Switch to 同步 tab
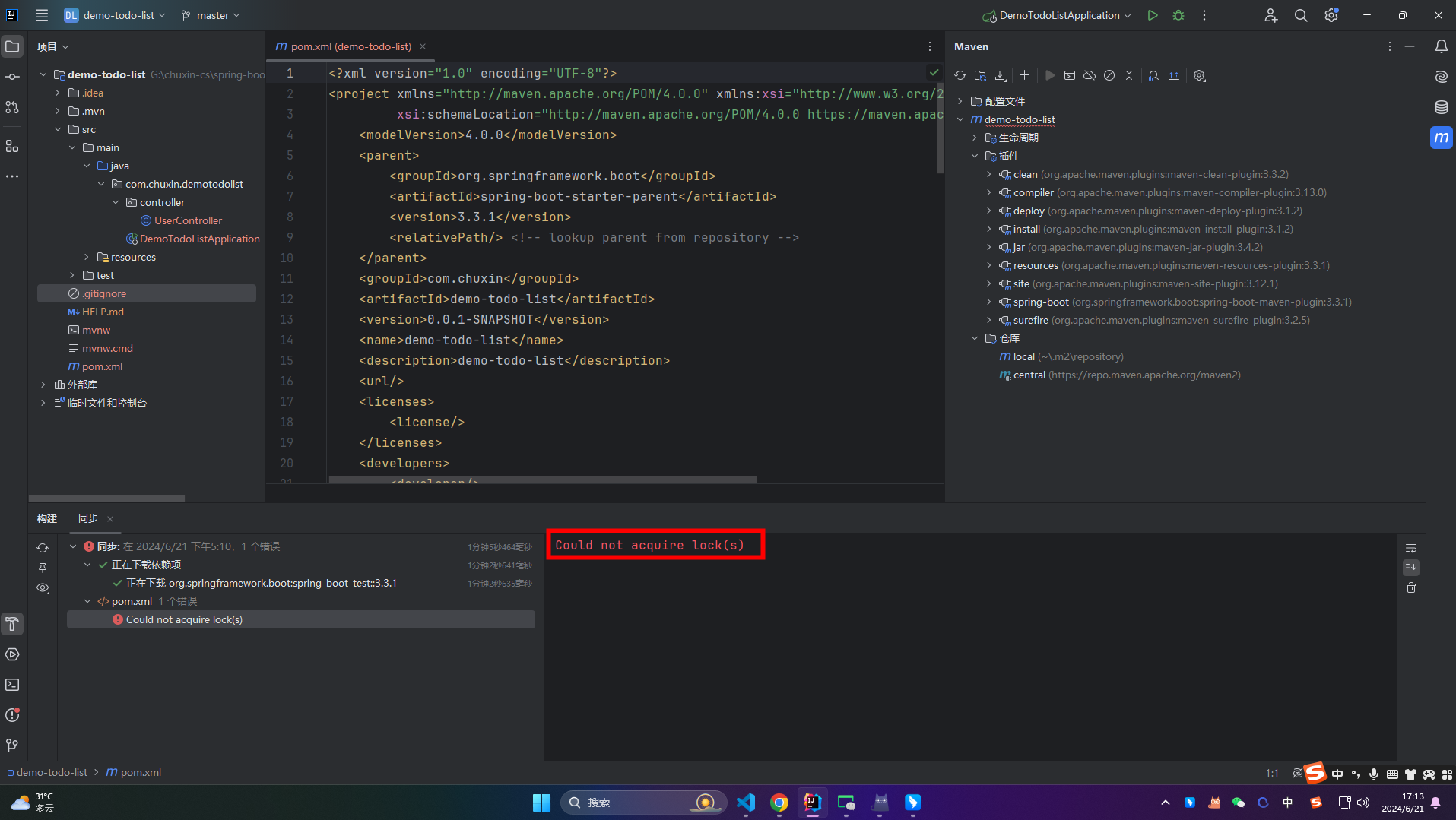Screen dimensions: 1456x820 point(88,518)
